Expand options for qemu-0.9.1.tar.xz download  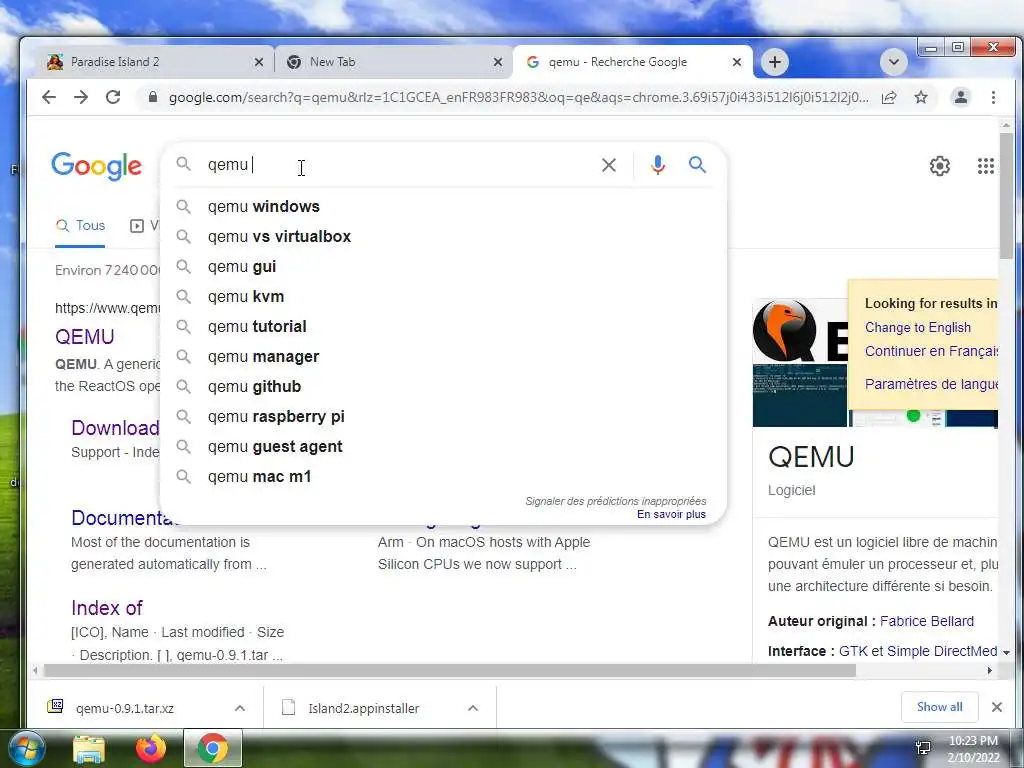pyautogui.click(x=240, y=708)
